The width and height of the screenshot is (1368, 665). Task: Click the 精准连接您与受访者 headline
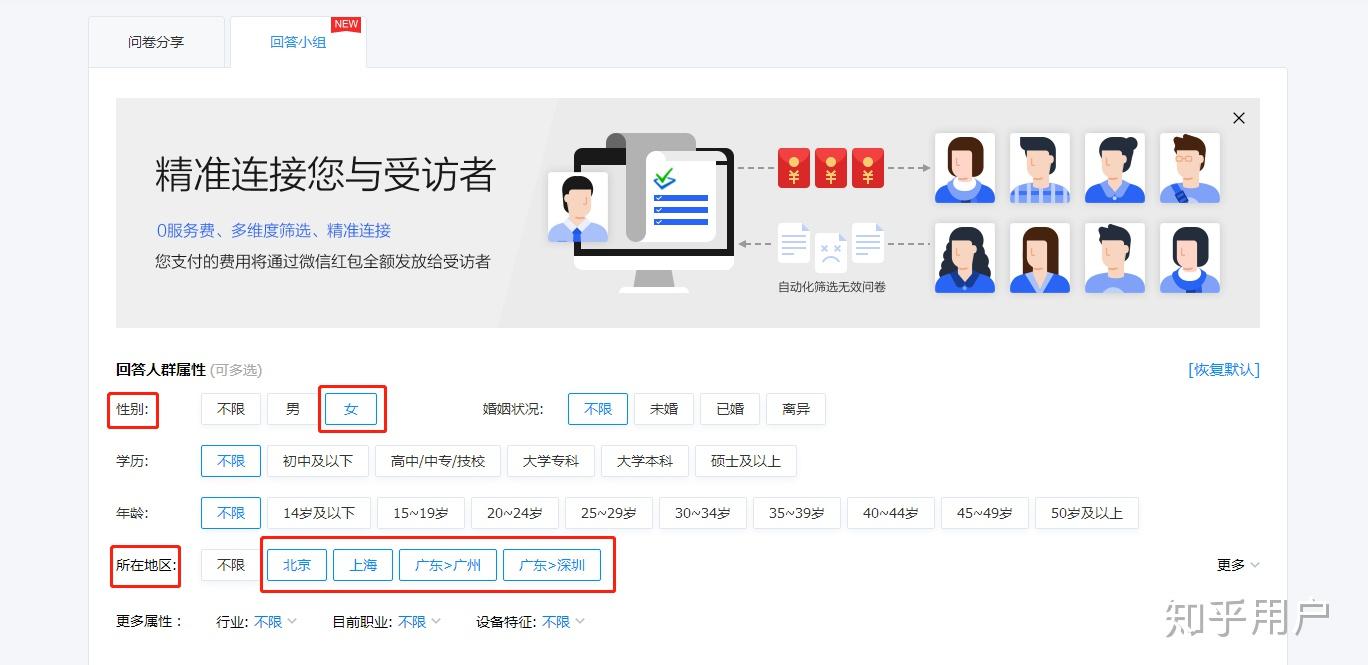[326, 174]
